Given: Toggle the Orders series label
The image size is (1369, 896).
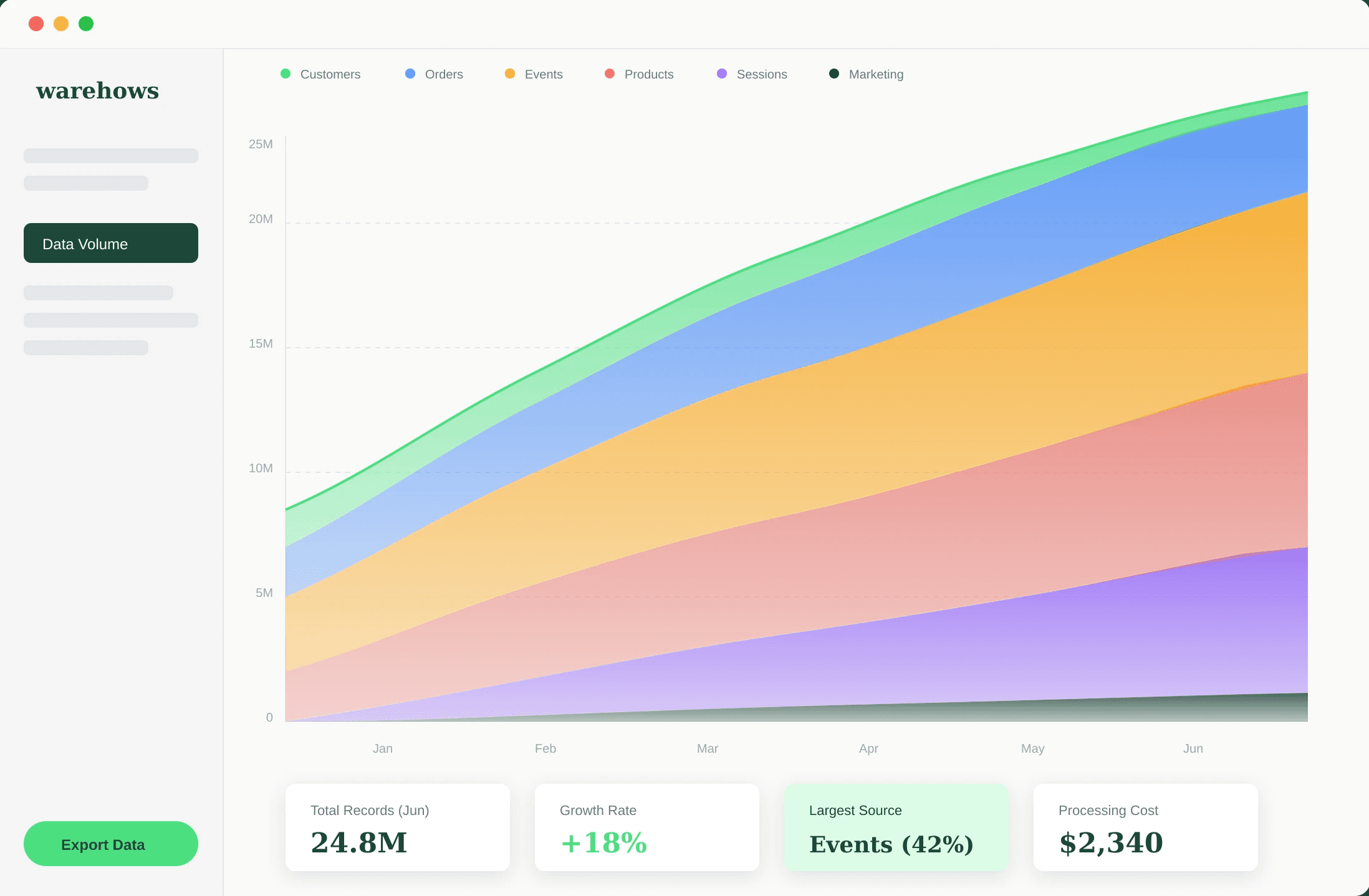Looking at the screenshot, I should (x=443, y=74).
